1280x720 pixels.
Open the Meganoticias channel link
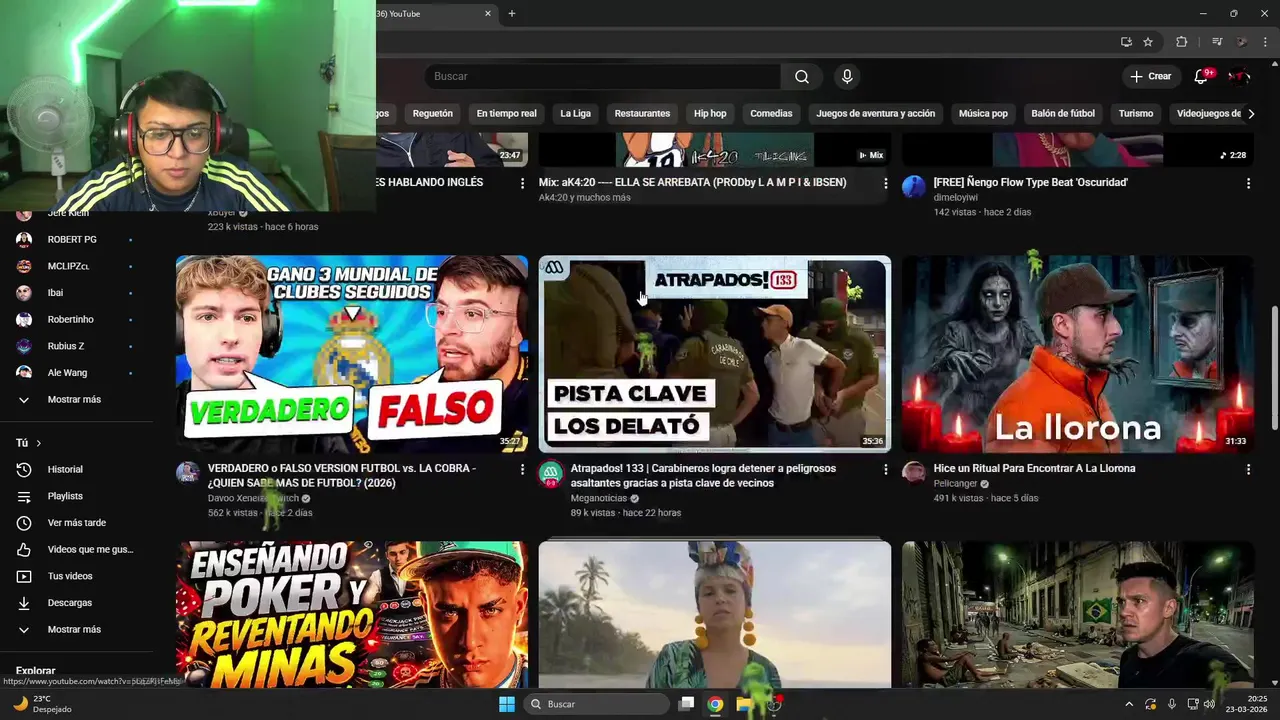pyautogui.click(x=598, y=498)
